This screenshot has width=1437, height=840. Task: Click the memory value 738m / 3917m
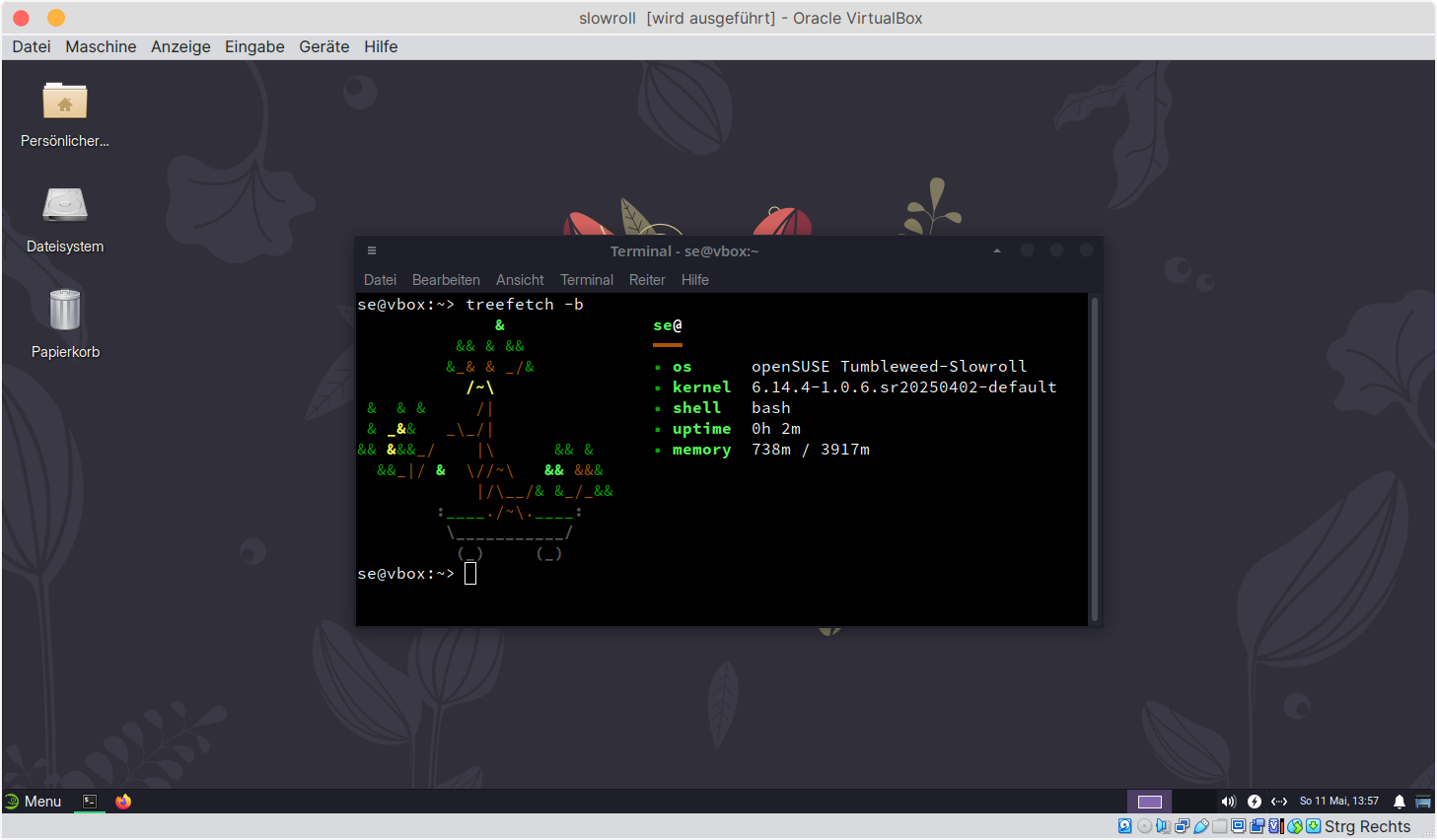811,450
